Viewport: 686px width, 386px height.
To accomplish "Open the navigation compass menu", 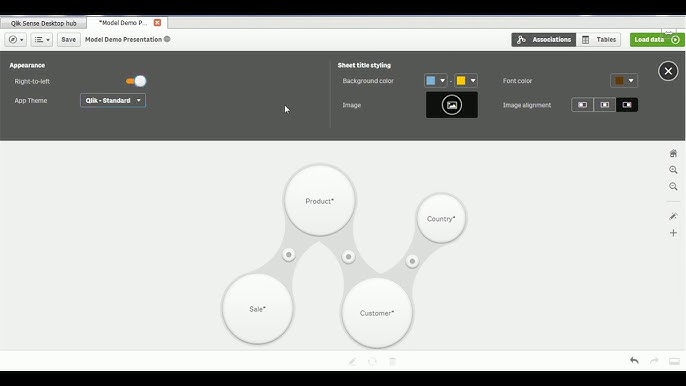I will 15,39.
